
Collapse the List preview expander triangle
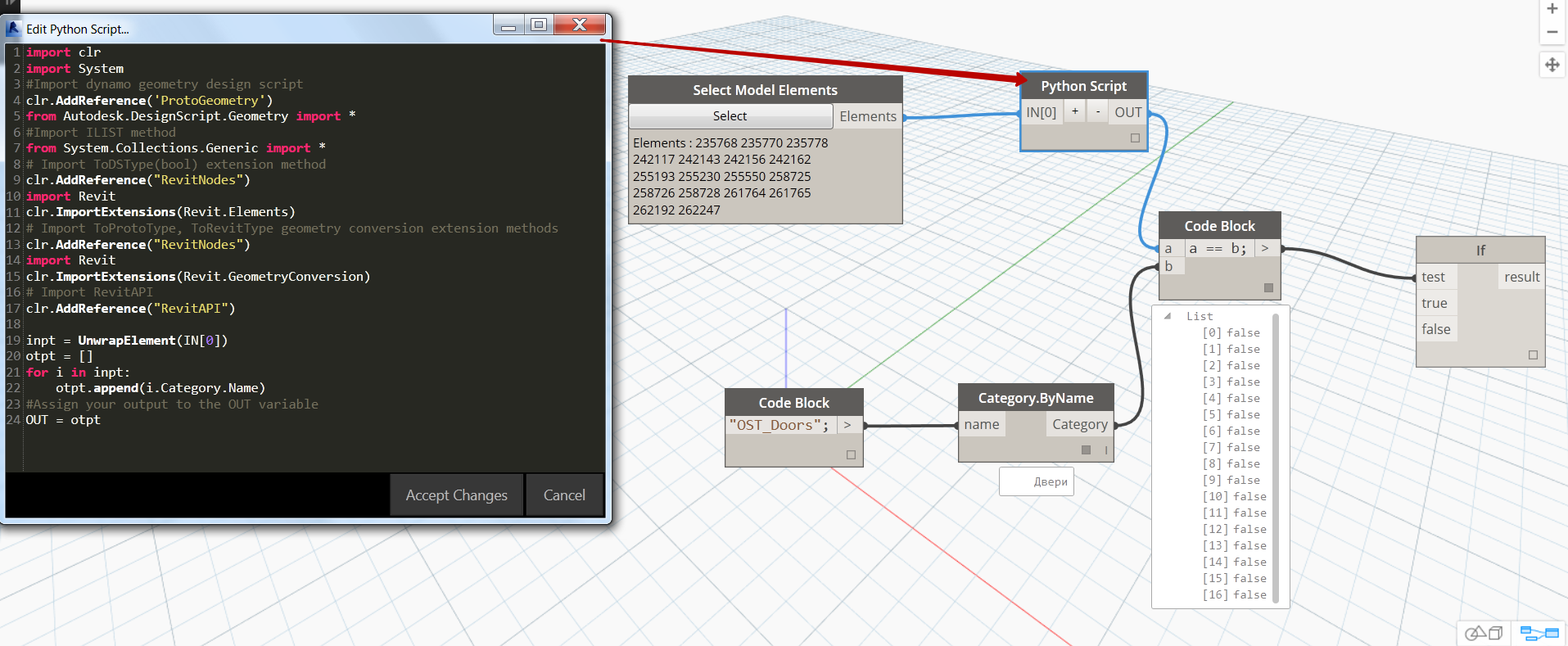tap(1168, 316)
